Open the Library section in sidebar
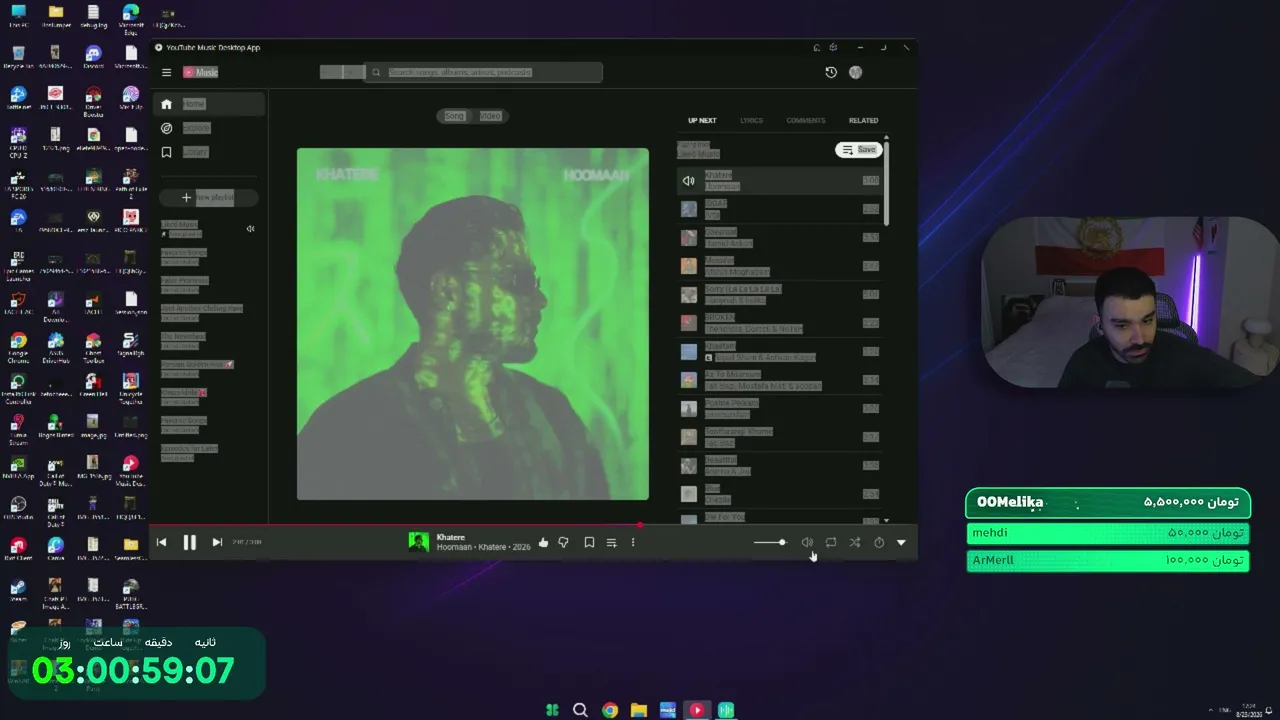This screenshot has height=720, width=1280. point(210,152)
